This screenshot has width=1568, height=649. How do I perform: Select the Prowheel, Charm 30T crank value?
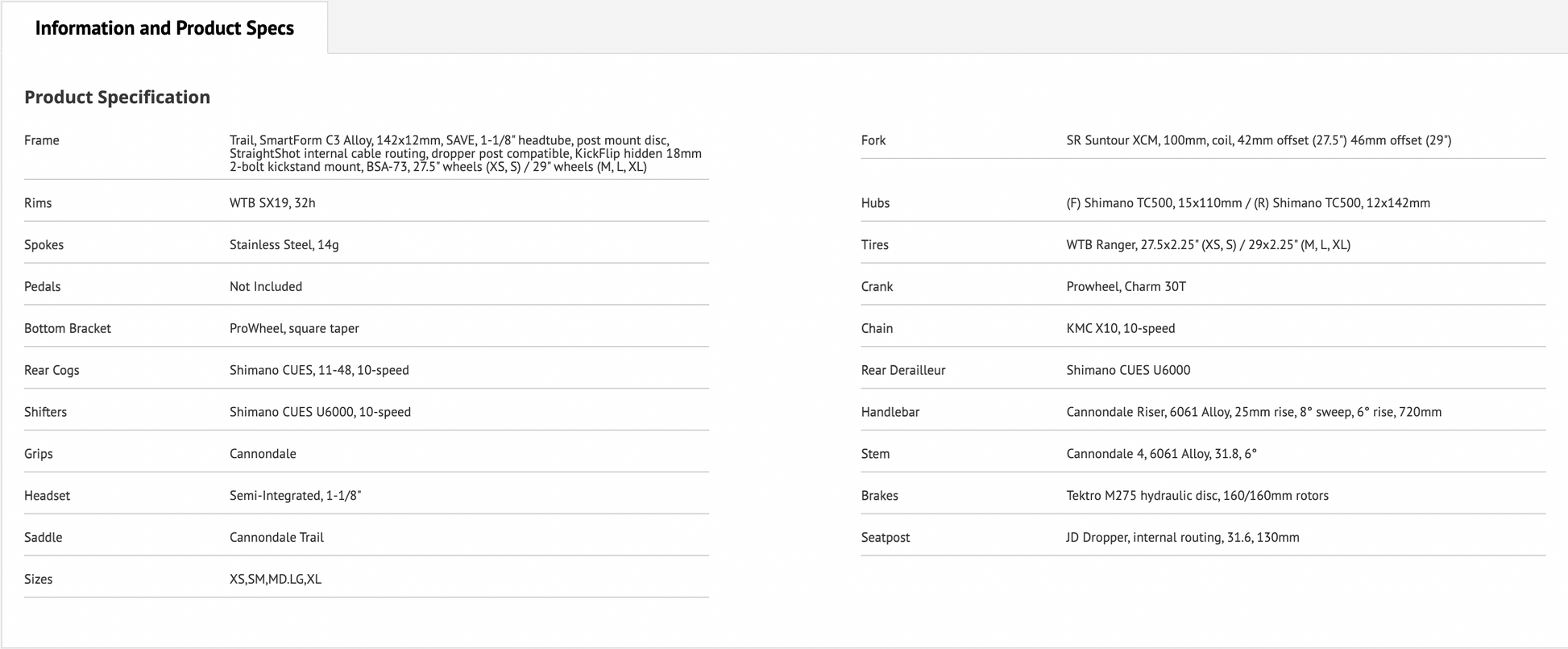tap(1126, 287)
